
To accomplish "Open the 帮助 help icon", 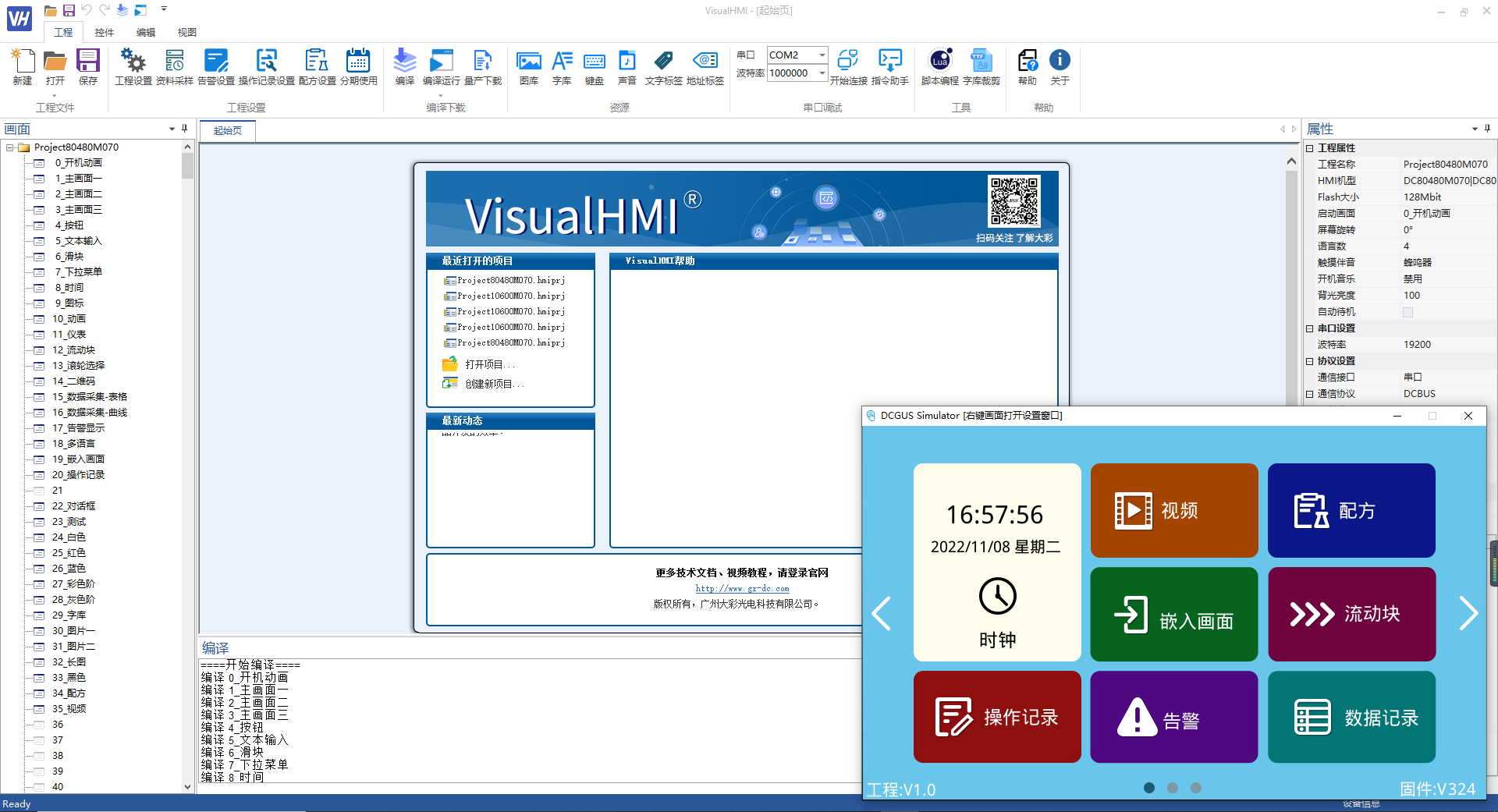I will (1028, 66).
